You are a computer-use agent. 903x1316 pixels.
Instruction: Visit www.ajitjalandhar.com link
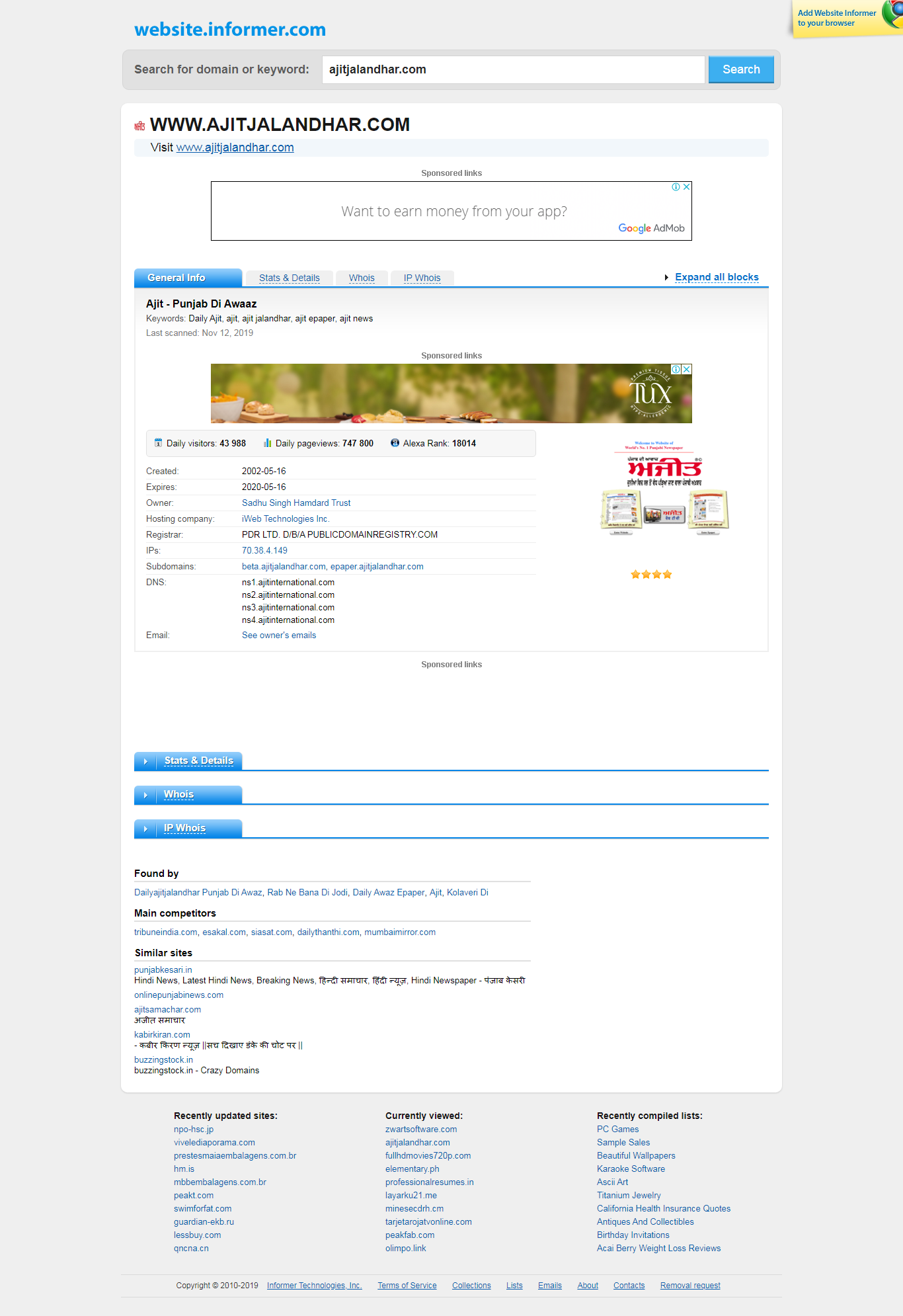[235, 147]
